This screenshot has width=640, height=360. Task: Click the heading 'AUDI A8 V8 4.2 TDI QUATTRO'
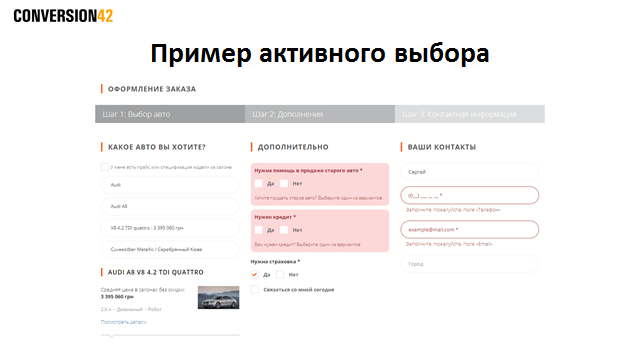156,272
